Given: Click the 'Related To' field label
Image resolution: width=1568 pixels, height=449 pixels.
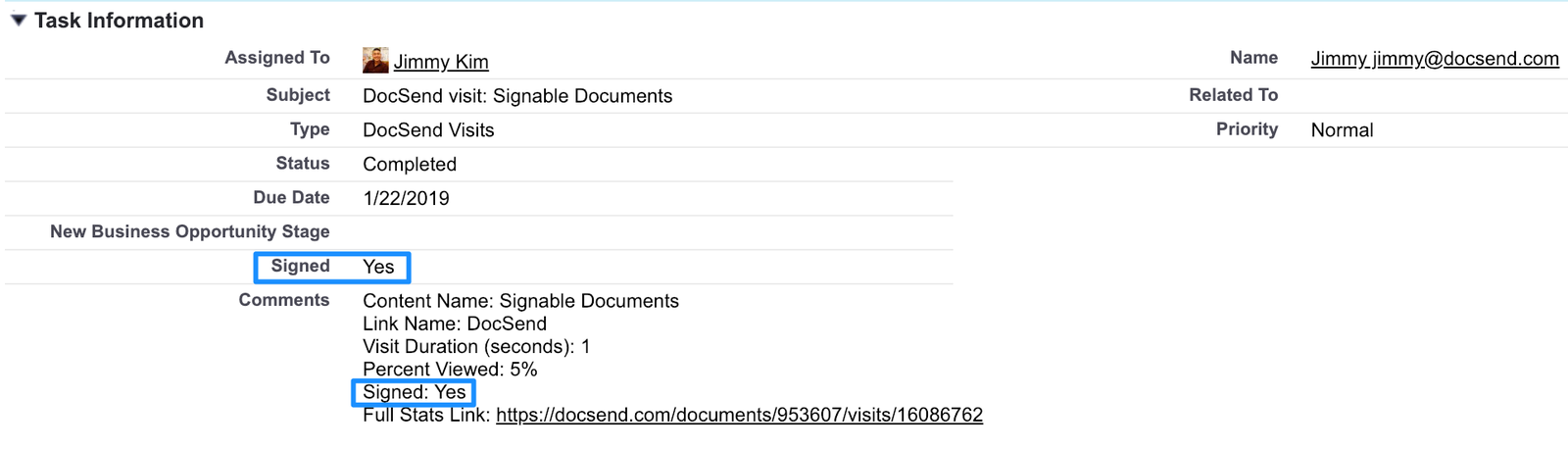Looking at the screenshot, I should point(1233,95).
